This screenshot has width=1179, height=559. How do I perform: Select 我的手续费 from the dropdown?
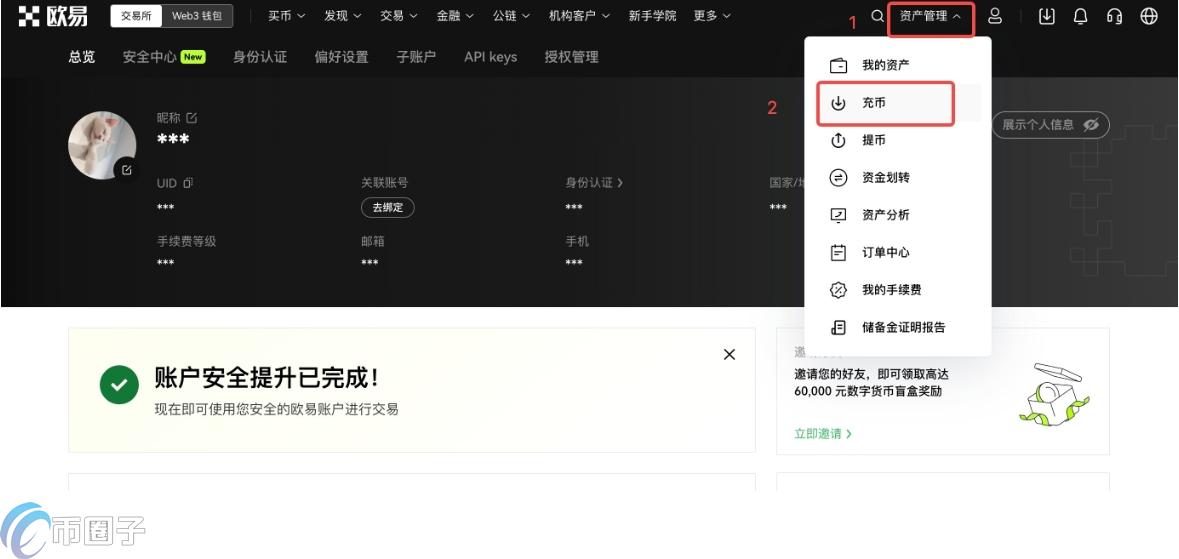898,290
